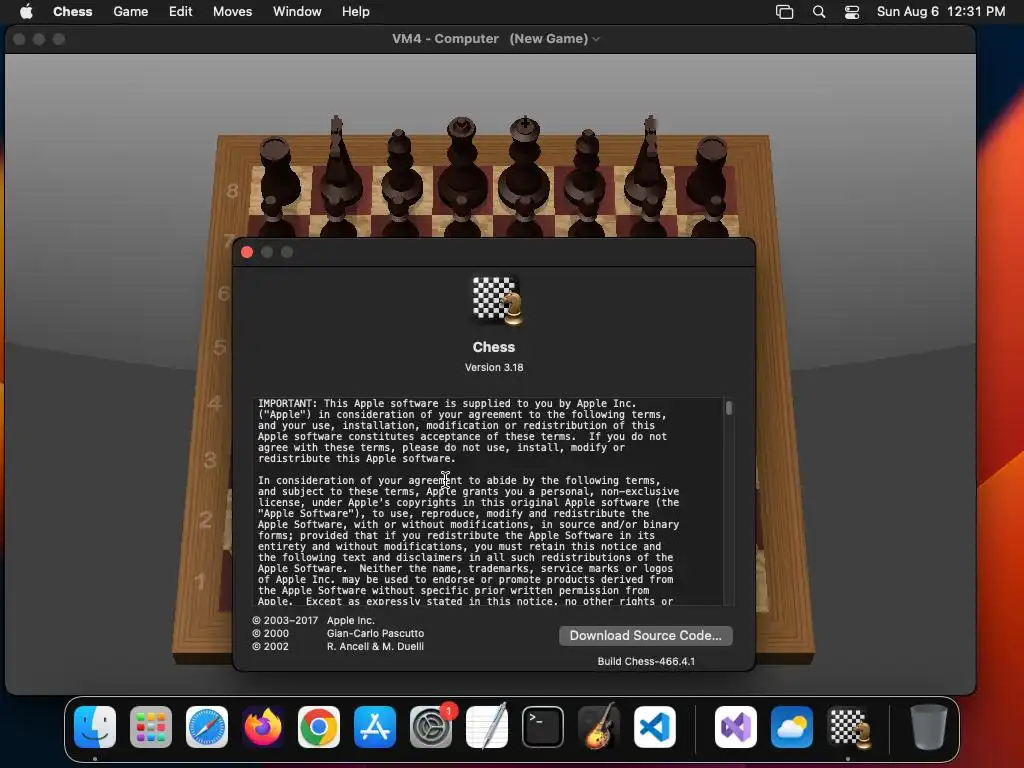Open Firefox from the Dock
This screenshot has width=1024, height=768.
263,726
